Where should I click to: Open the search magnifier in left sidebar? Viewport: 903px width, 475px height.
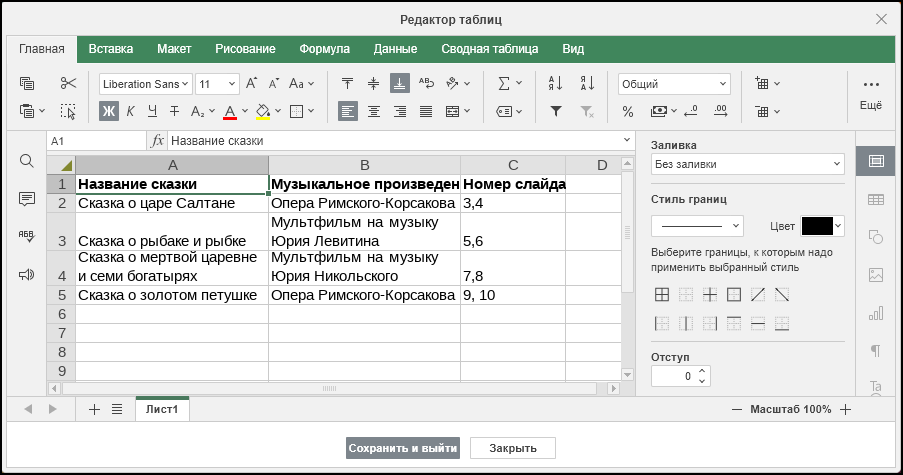click(26, 161)
